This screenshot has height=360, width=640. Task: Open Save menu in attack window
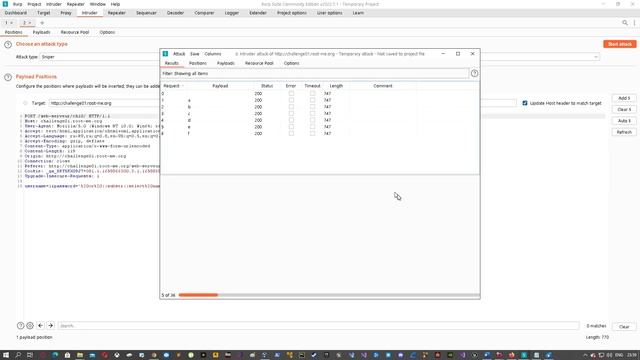click(195, 54)
